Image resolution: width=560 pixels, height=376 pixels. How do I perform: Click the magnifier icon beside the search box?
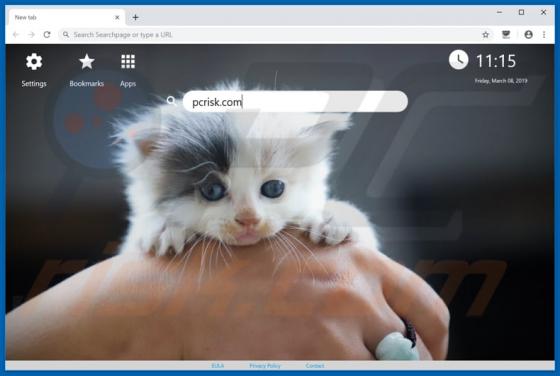(171, 101)
